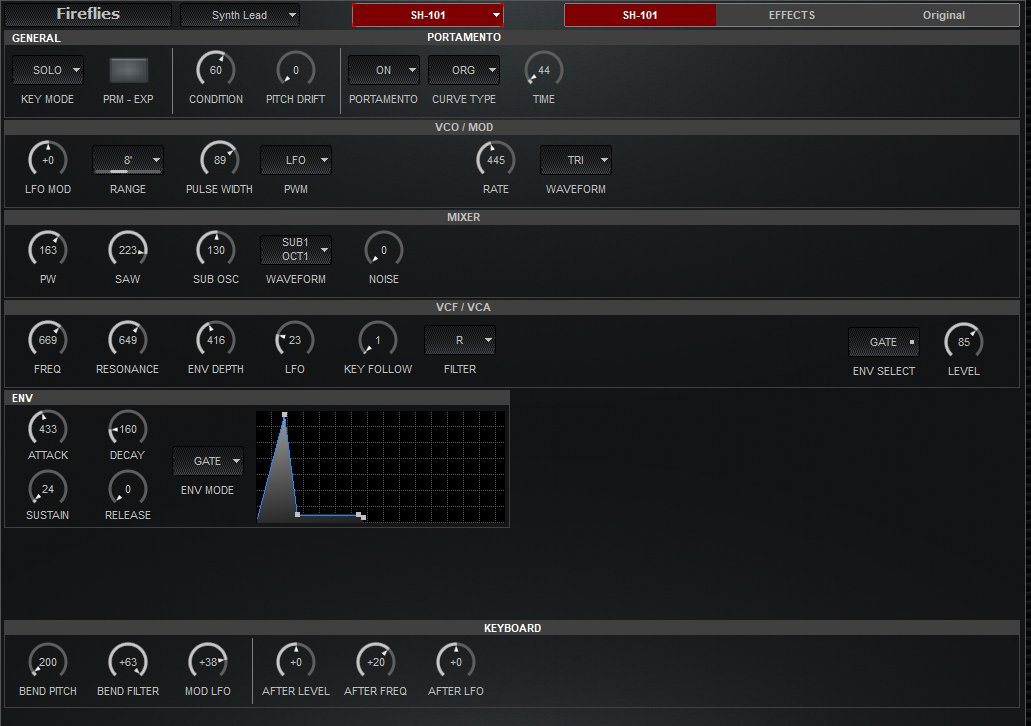This screenshot has width=1031, height=726.
Task: Click the envelope DECAY knob
Action: (128, 429)
